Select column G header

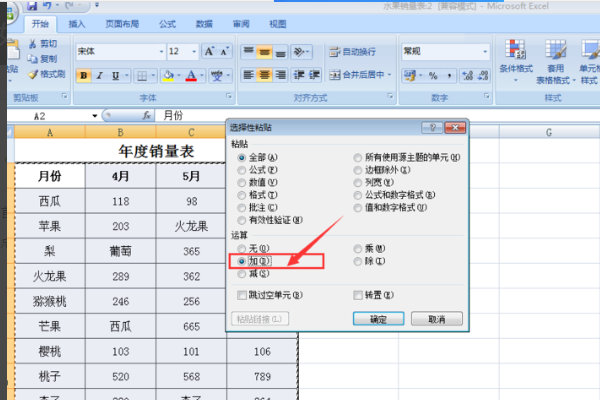pos(549,132)
